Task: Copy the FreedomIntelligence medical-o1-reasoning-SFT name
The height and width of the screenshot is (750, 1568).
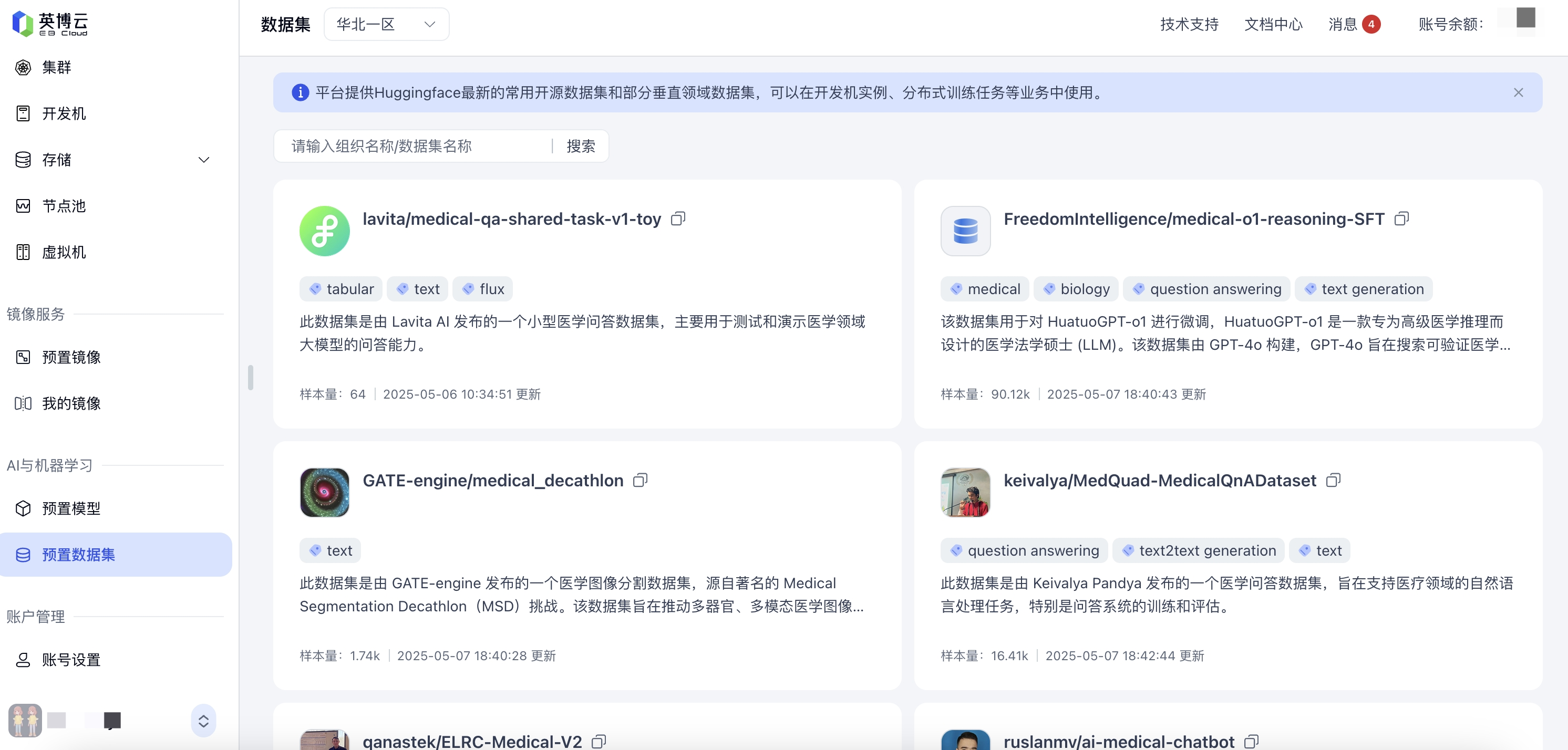Action: (x=1401, y=219)
